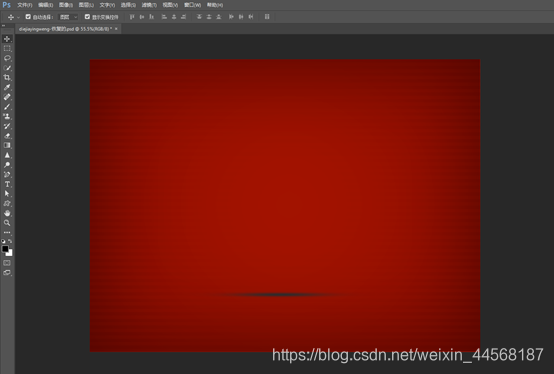Select the Sharpen triangle tool
The height and width of the screenshot is (374, 554).
pyautogui.click(x=7, y=155)
